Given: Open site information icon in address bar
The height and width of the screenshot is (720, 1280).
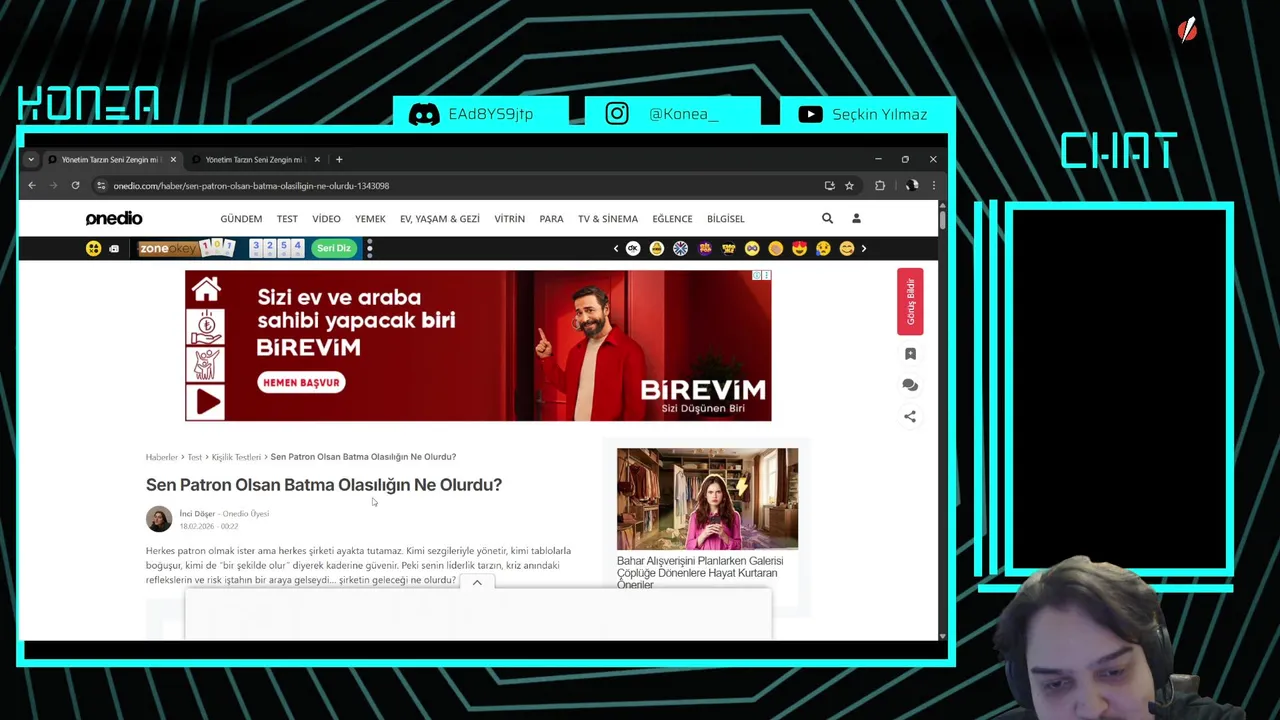Looking at the screenshot, I should (x=101, y=185).
